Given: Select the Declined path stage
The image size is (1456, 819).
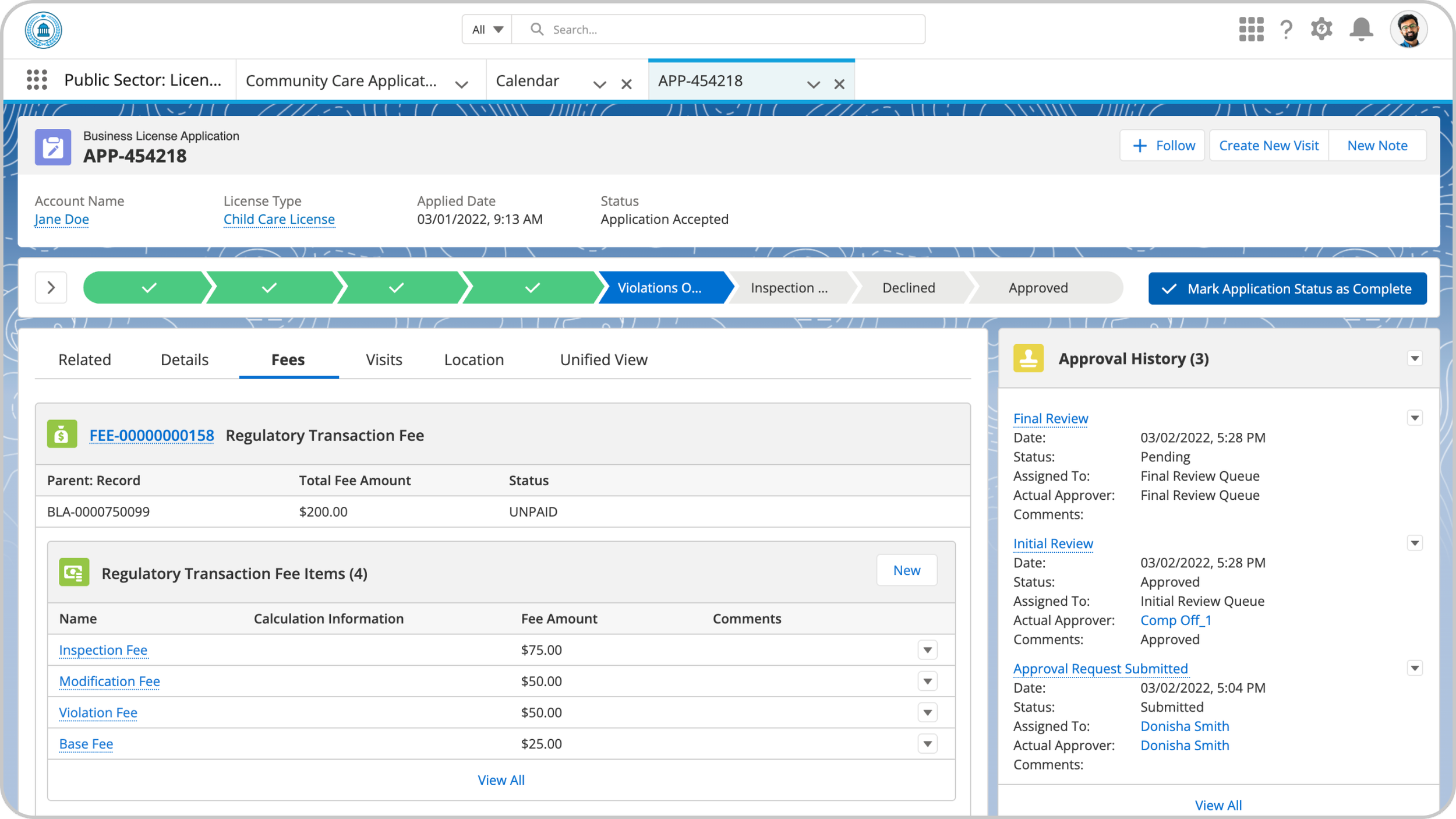Looking at the screenshot, I should pyautogui.click(x=908, y=288).
